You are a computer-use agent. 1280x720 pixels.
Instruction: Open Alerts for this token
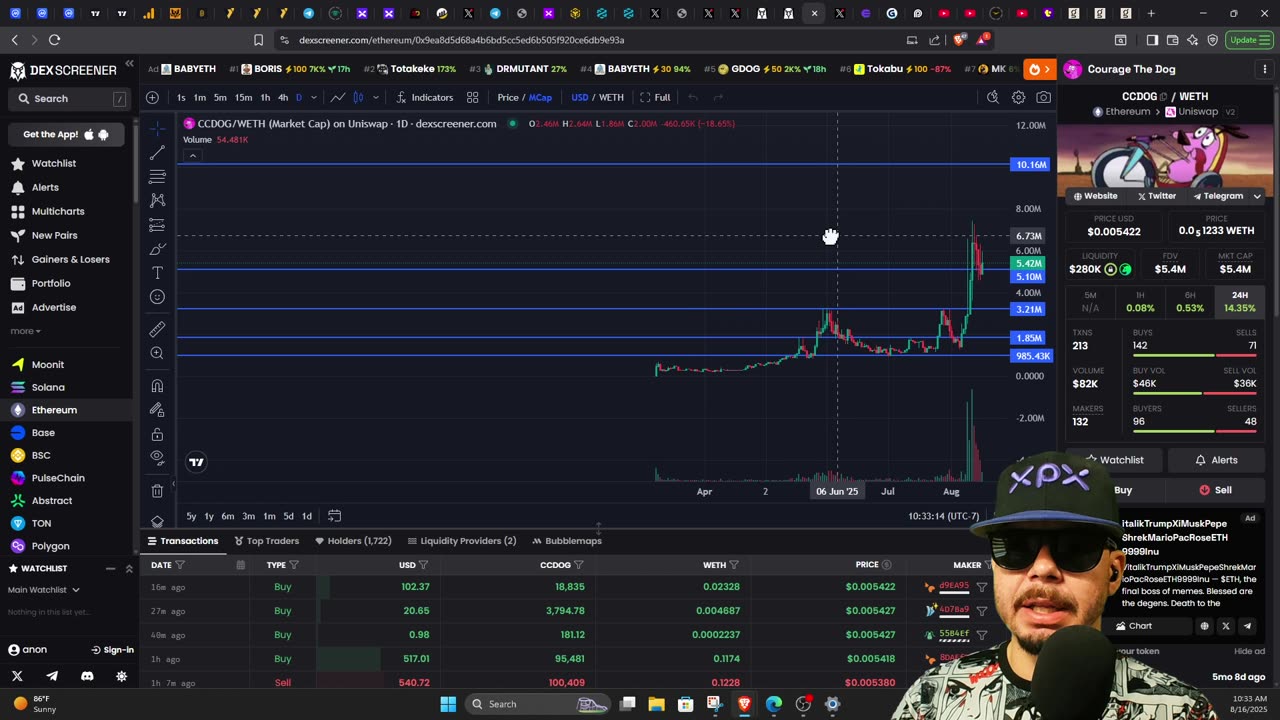coord(1216,460)
